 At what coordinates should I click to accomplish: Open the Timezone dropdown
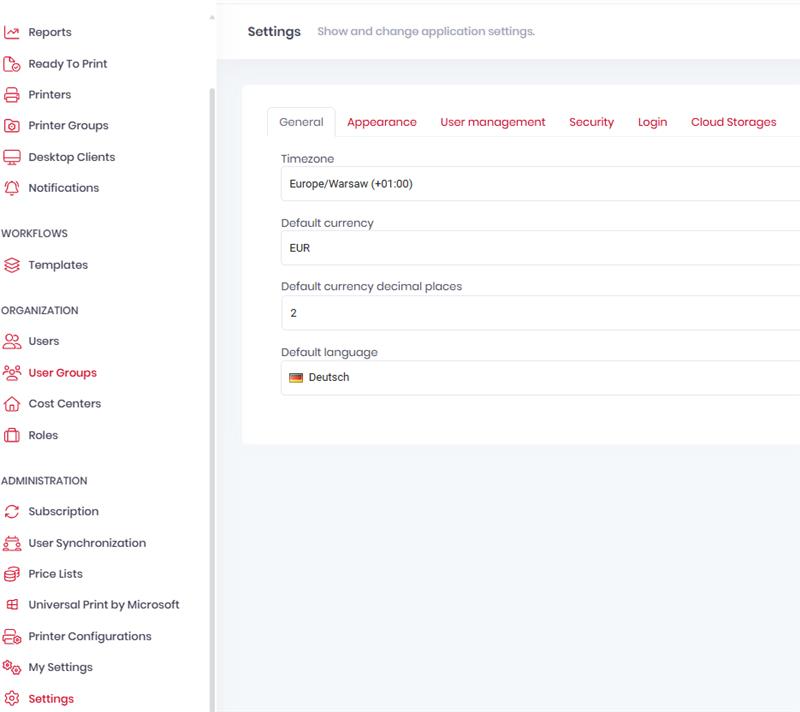click(x=540, y=184)
